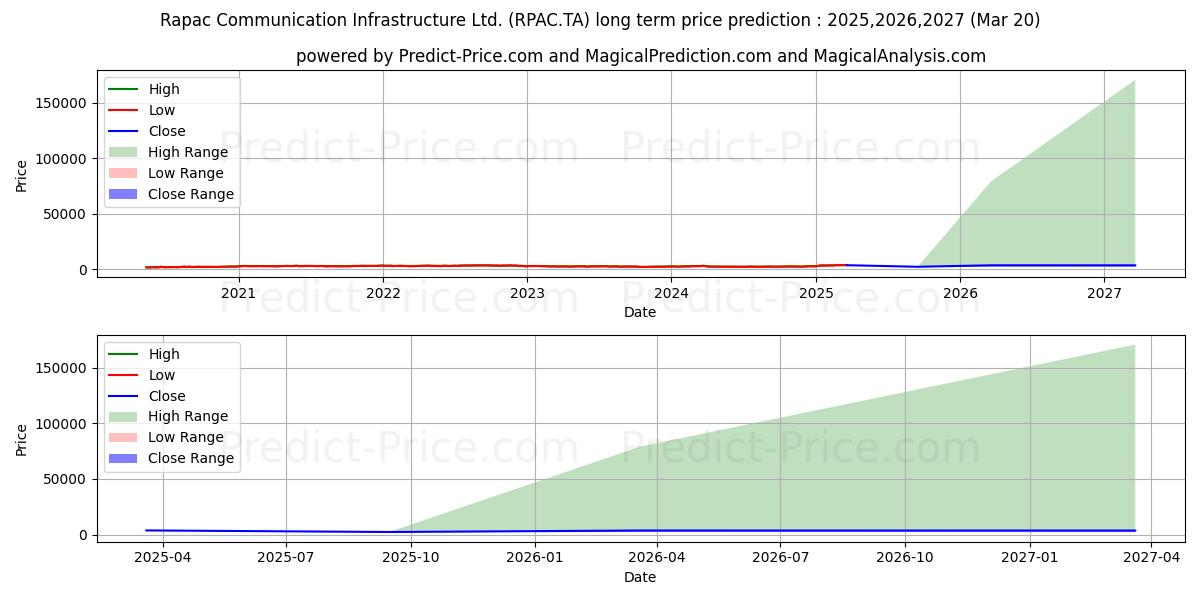1200x600 pixels.
Task: Click the 2026-07 tick label on bottom chart
Action: pos(780,558)
